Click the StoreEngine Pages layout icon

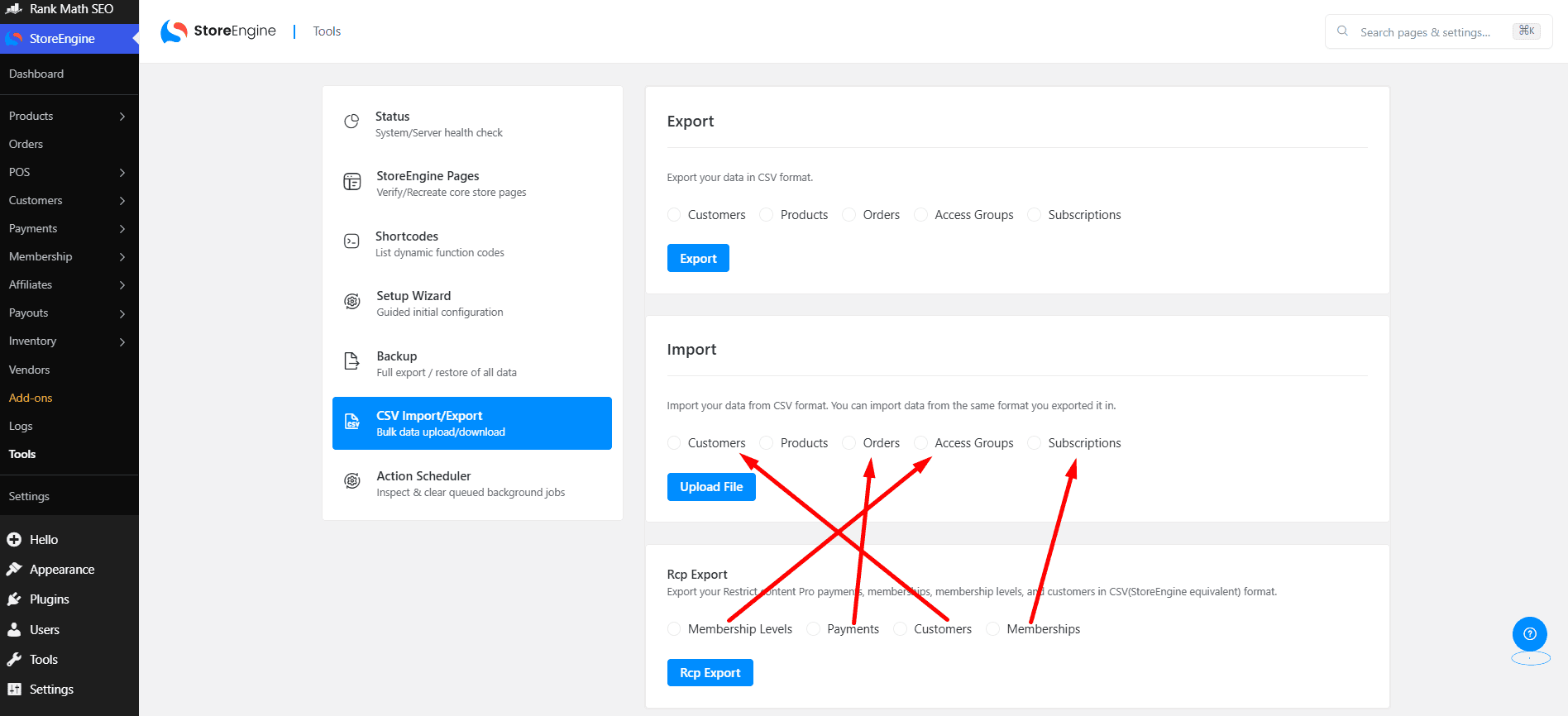tap(352, 182)
